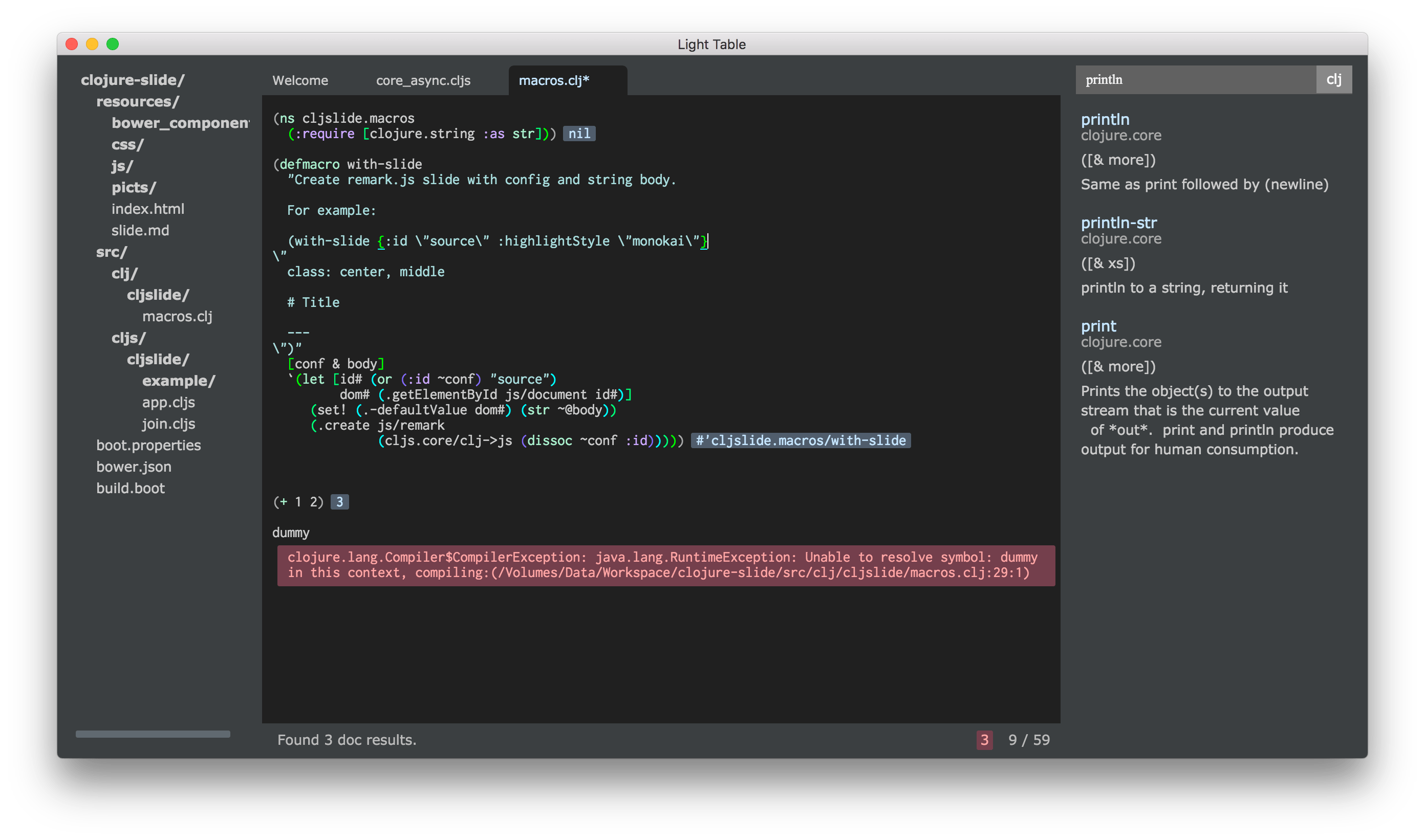Screen dimensions: 1425x840
Task: Click the '# Title' docstring line
Action: click(313, 302)
